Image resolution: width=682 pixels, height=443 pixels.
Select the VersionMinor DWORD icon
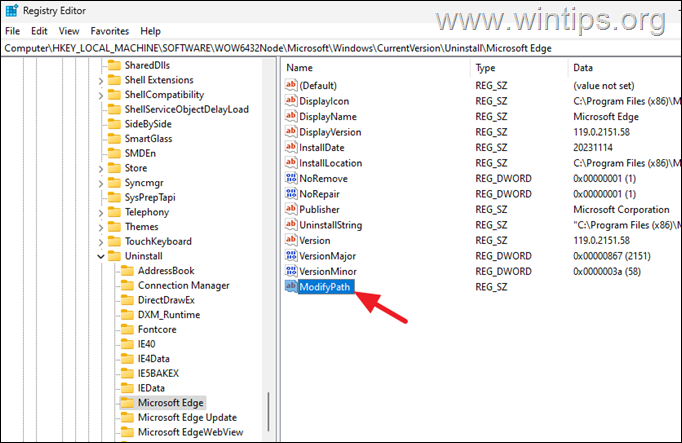tap(291, 271)
